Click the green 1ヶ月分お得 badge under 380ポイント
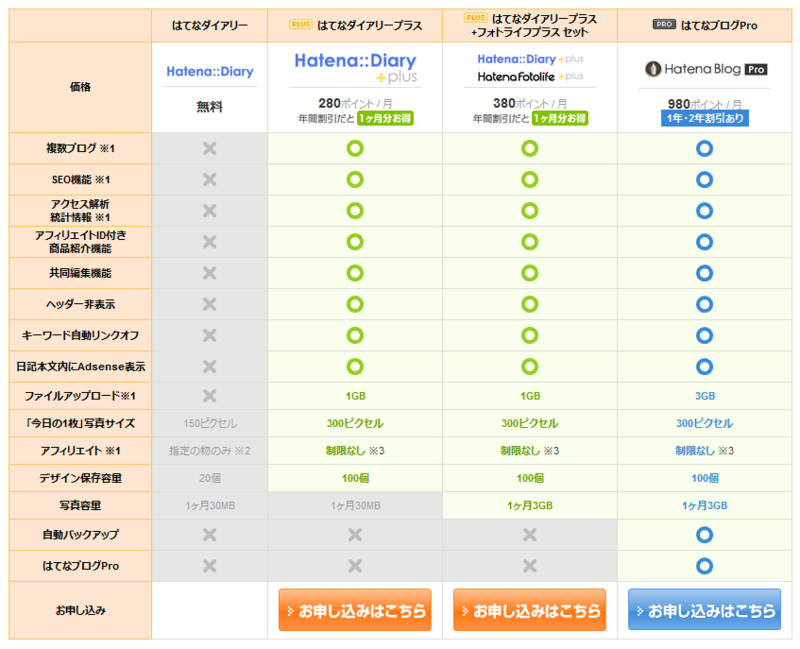Image resolution: width=800 pixels, height=649 pixels. coord(560,118)
